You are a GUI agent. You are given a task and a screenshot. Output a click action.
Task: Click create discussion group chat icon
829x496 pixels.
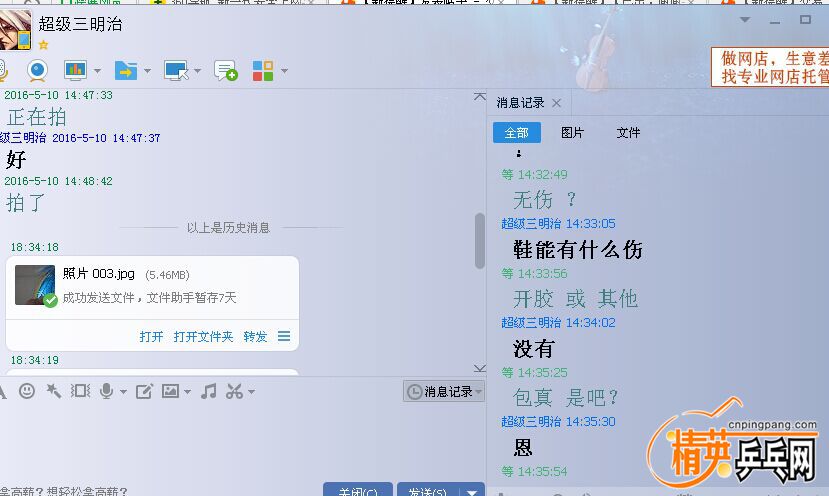click(x=226, y=71)
